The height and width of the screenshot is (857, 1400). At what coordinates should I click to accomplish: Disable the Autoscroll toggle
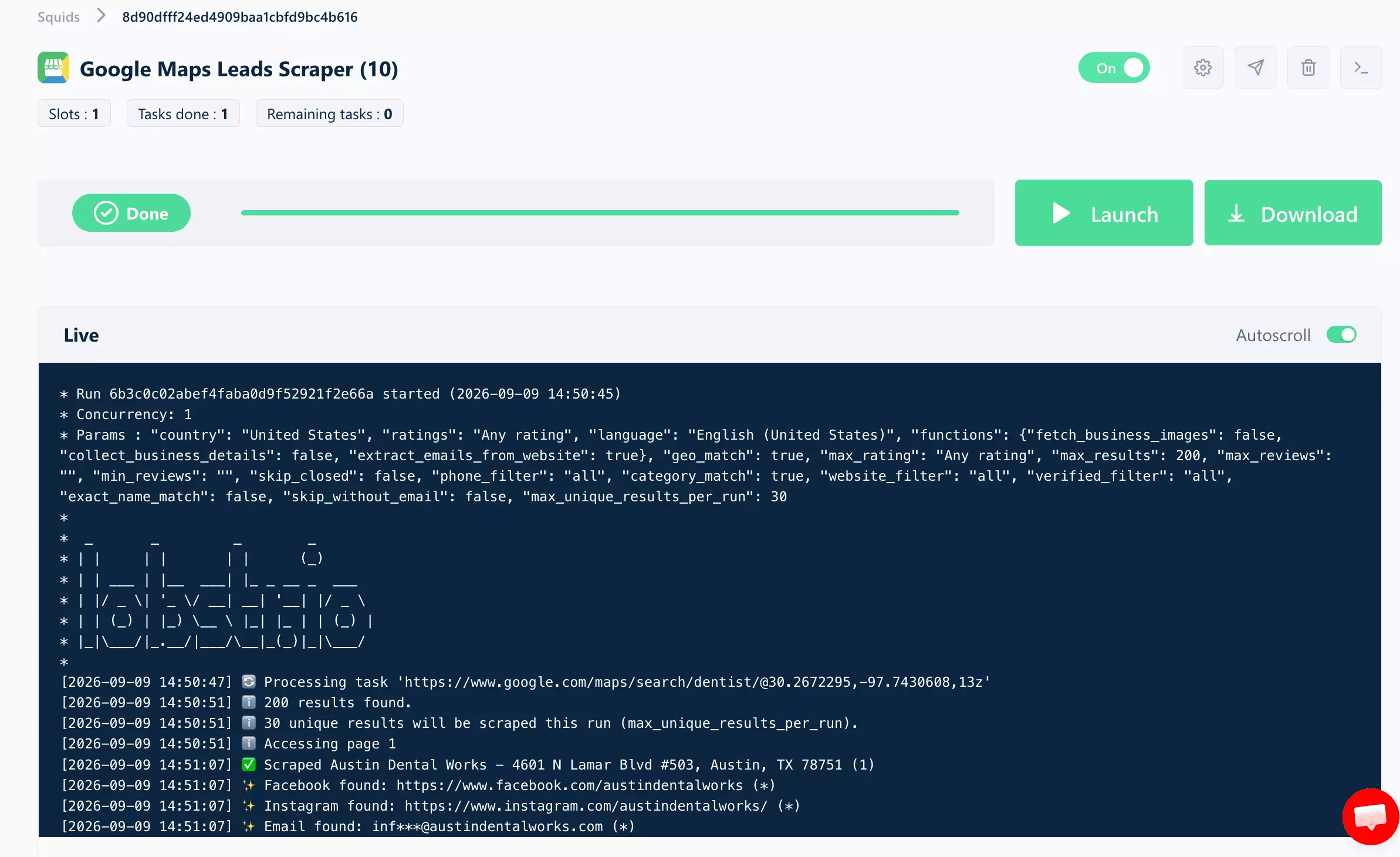pyautogui.click(x=1341, y=335)
